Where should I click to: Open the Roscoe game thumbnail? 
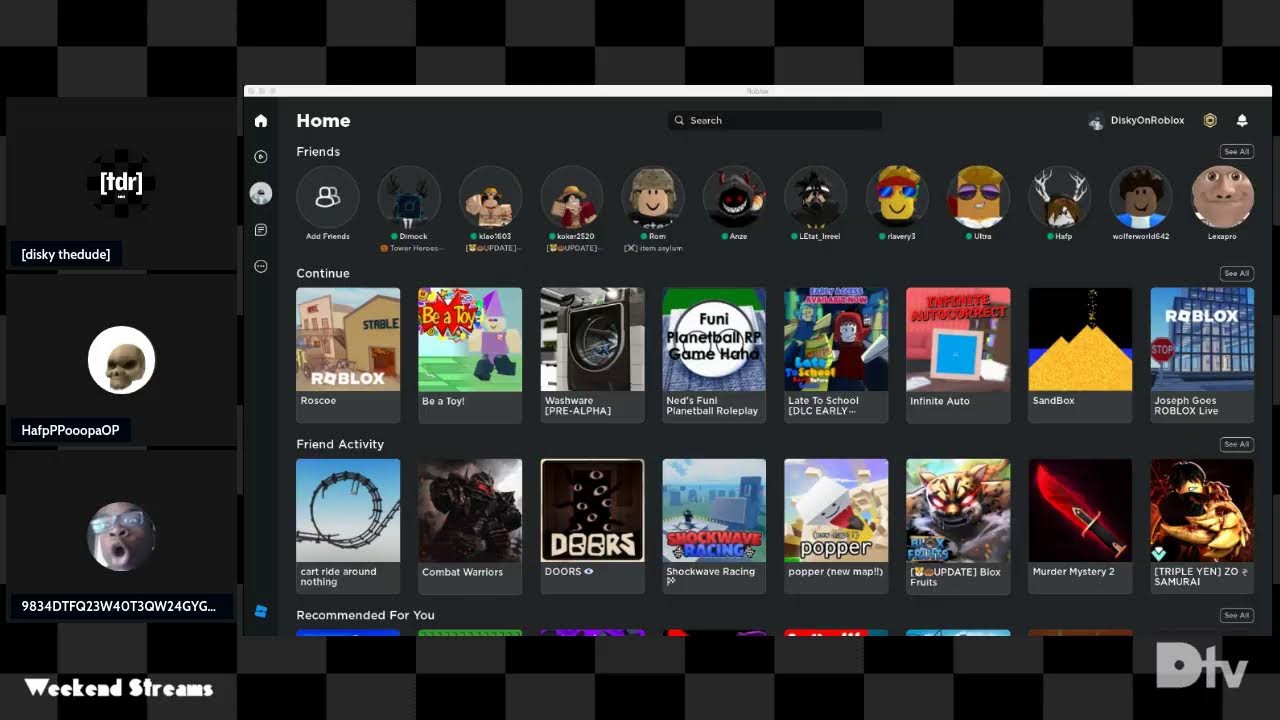pos(348,339)
